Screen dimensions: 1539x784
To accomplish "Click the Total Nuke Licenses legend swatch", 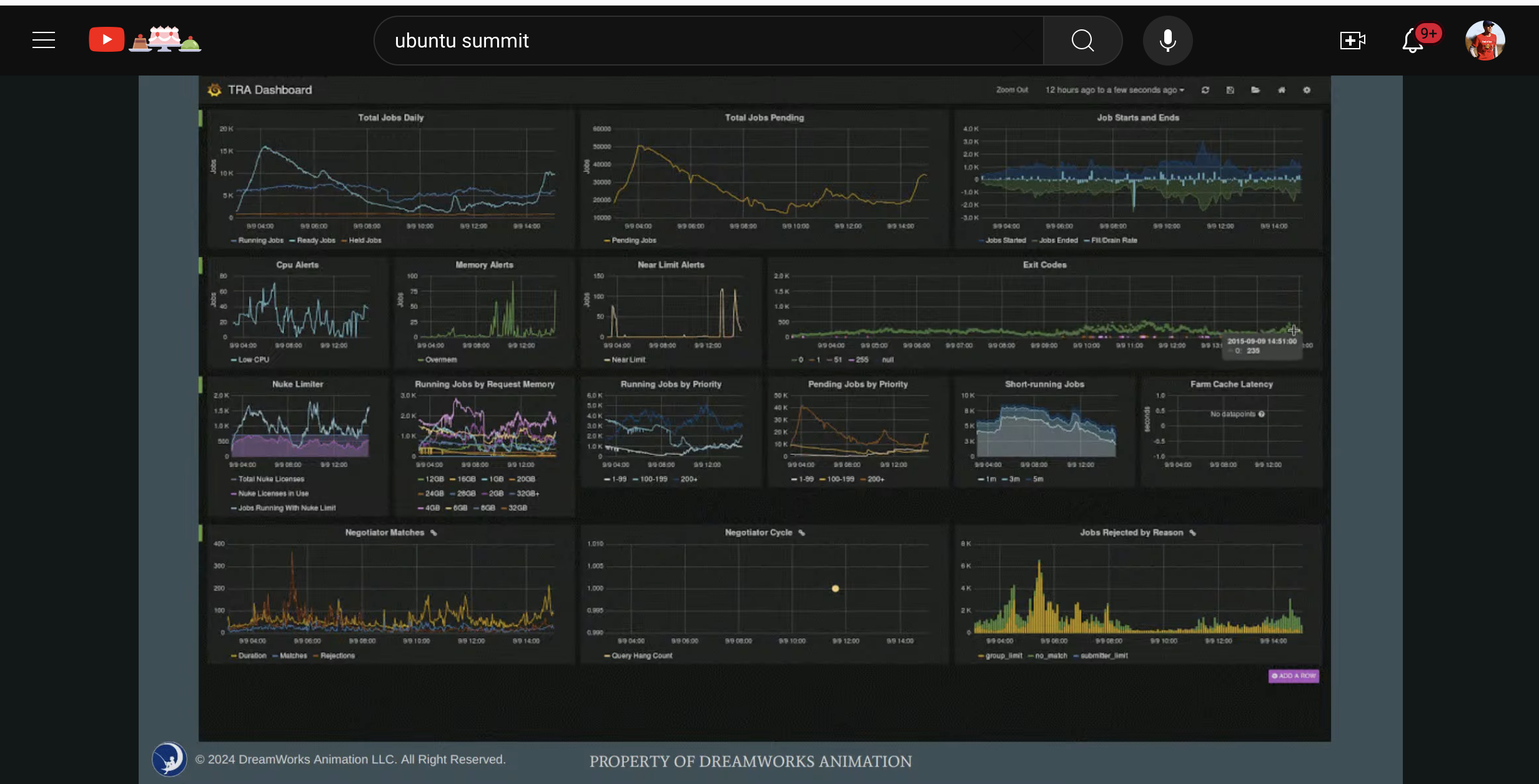I will [x=234, y=479].
